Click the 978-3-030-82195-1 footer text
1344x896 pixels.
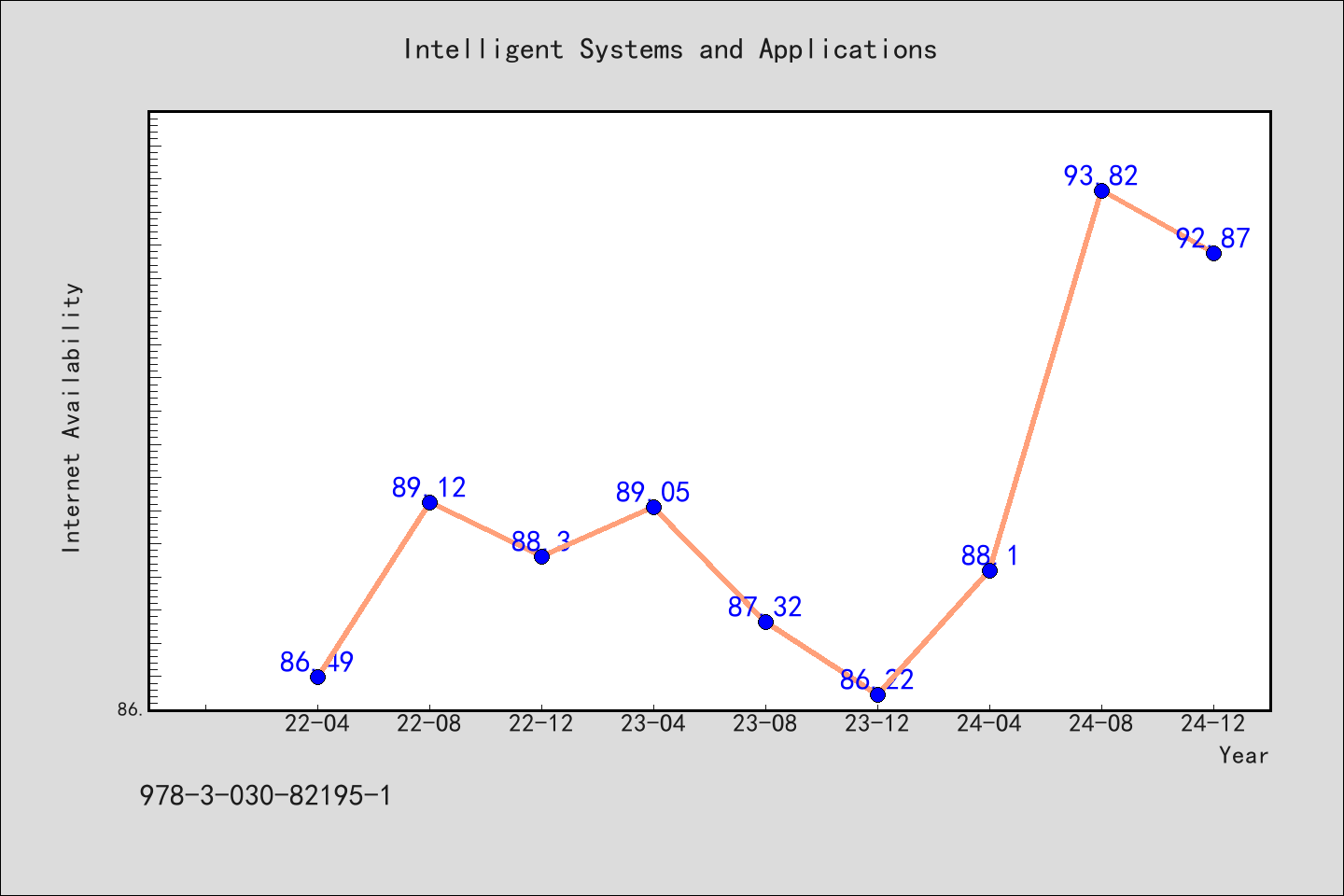pyautogui.click(x=265, y=796)
